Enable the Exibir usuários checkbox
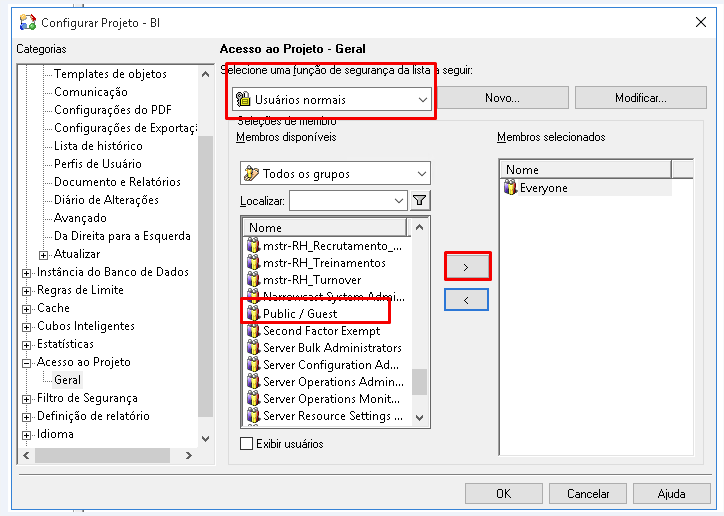This screenshot has width=724, height=516. [247, 444]
